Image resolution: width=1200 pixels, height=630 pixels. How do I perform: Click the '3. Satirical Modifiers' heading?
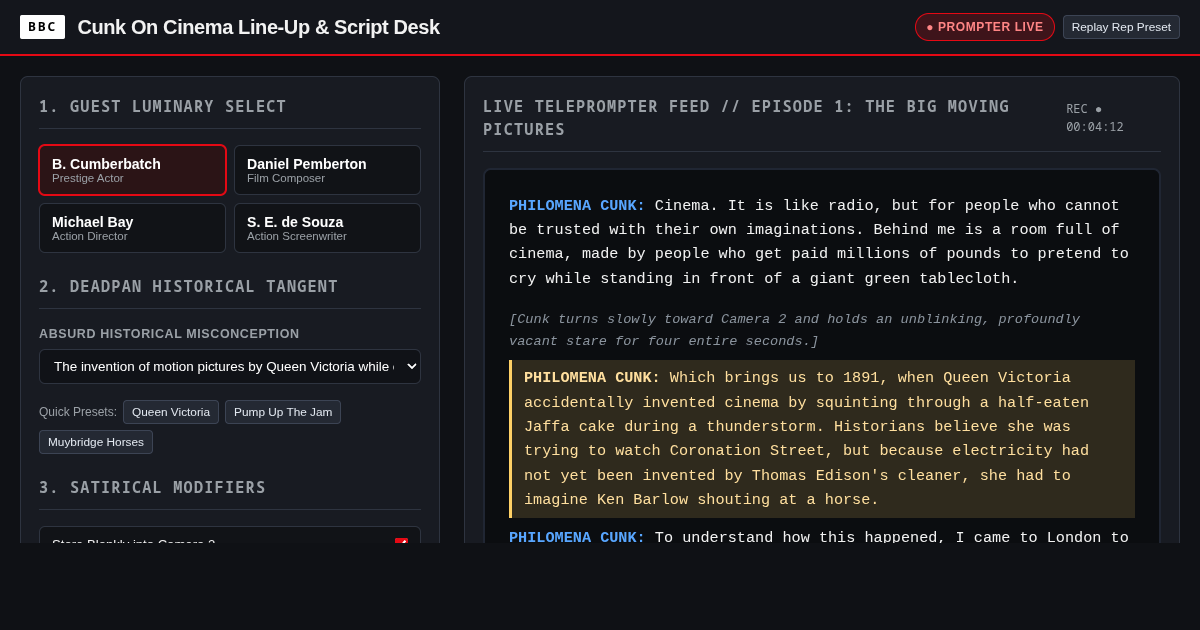tap(153, 488)
